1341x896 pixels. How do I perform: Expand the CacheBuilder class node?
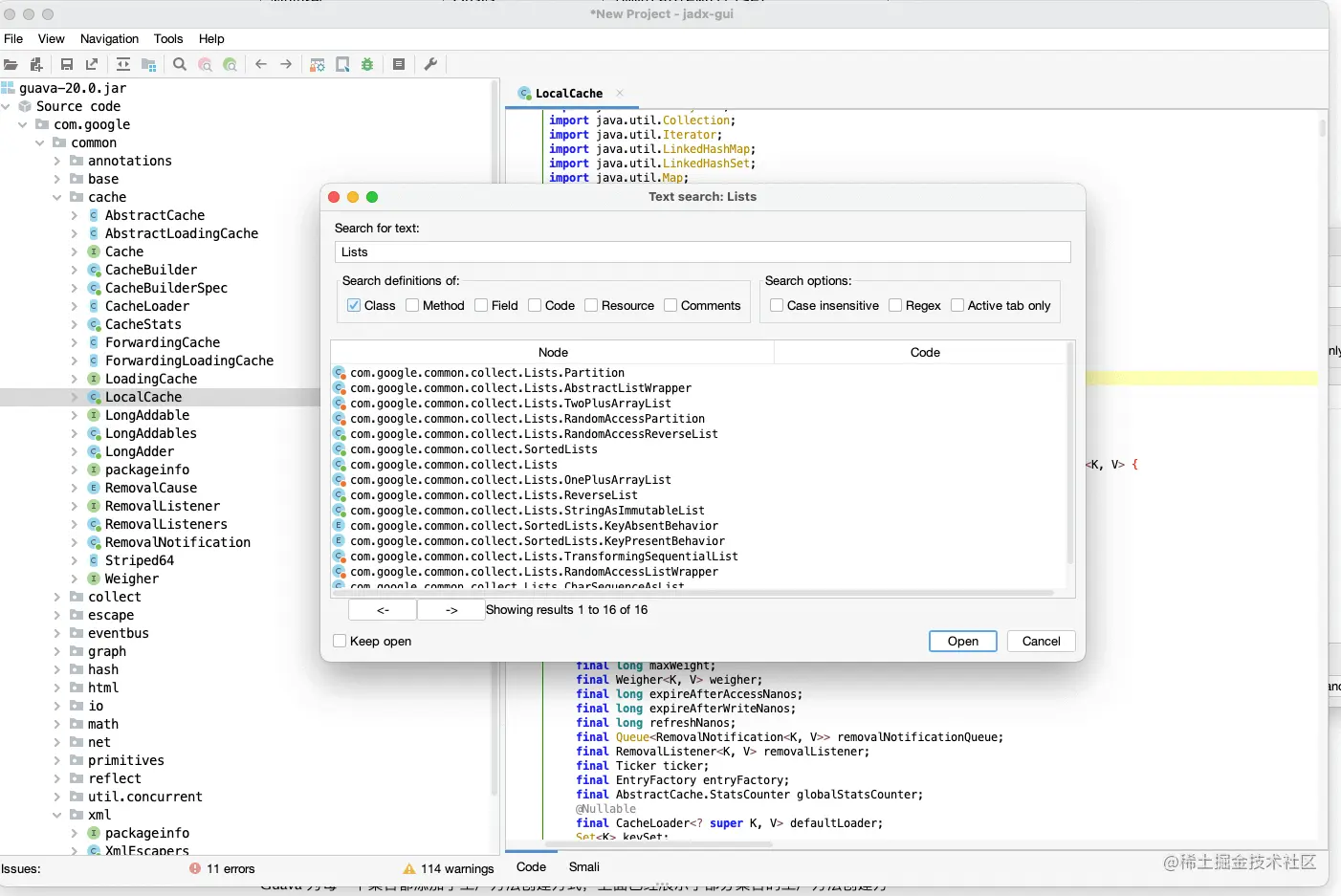[x=75, y=270]
